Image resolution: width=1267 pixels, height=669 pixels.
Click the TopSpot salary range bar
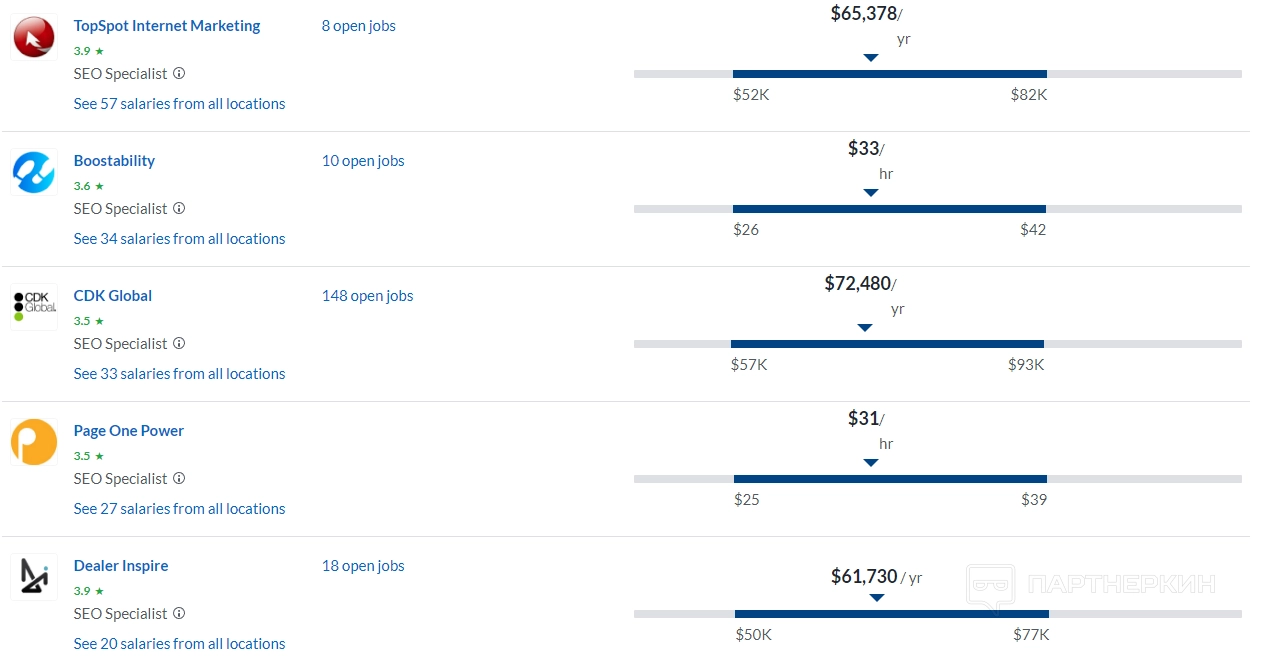click(x=889, y=74)
